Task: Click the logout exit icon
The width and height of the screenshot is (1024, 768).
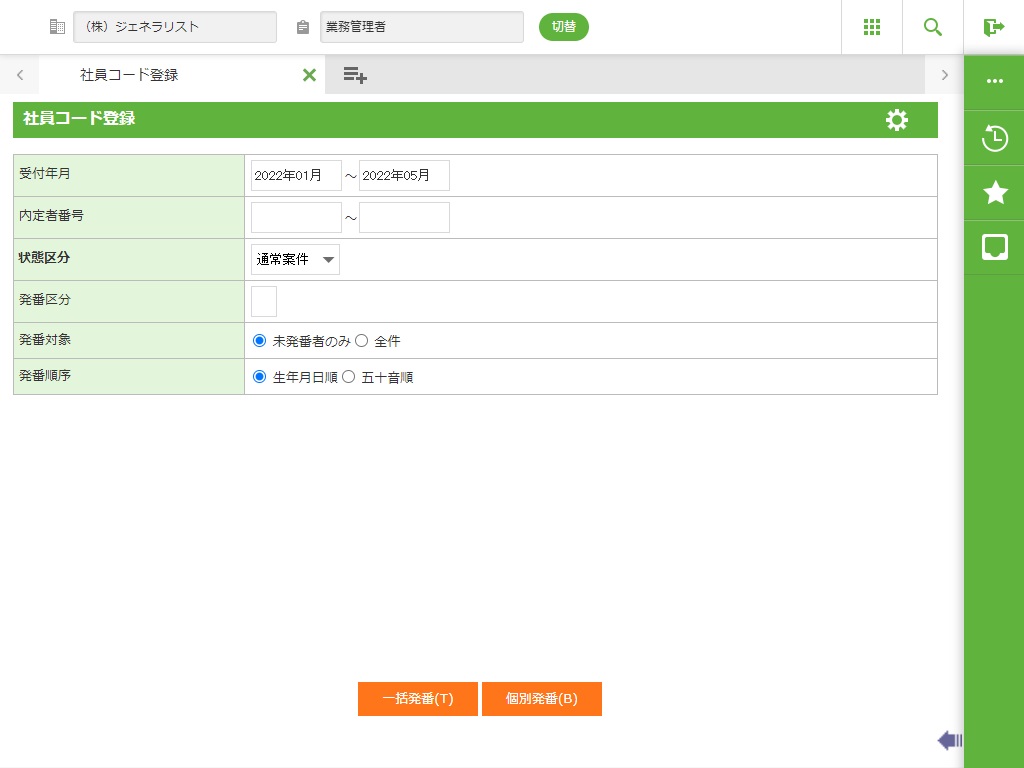Action: (993, 27)
